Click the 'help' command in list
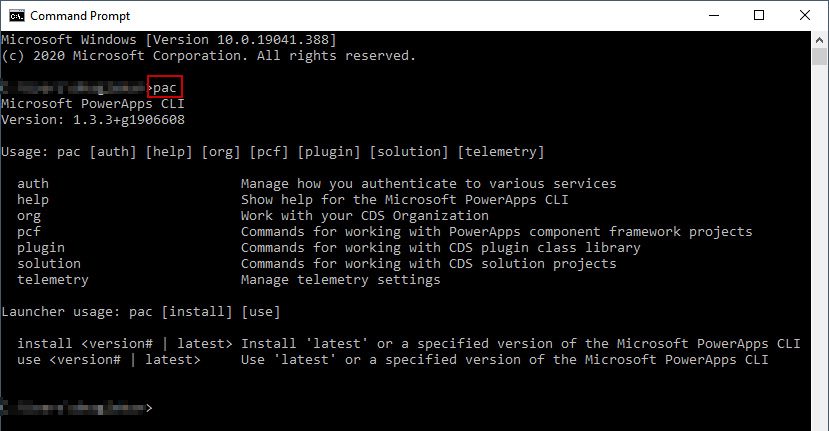 pyautogui.click(x=33, y=200)
